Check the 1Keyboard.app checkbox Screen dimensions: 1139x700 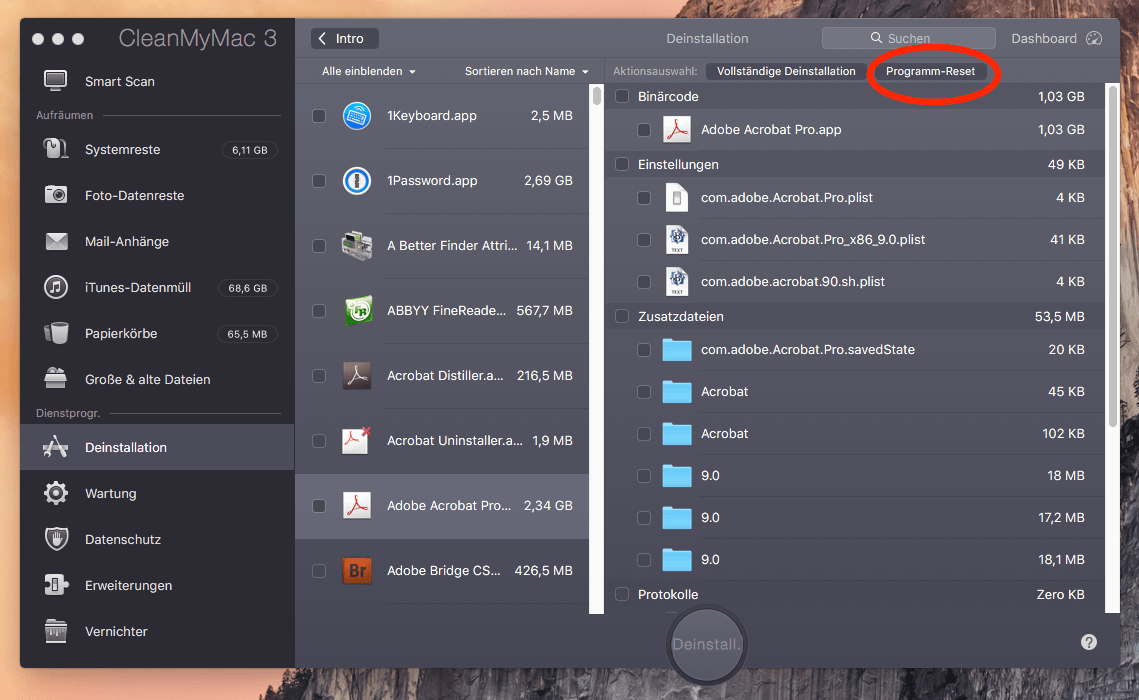click(319, 116)
